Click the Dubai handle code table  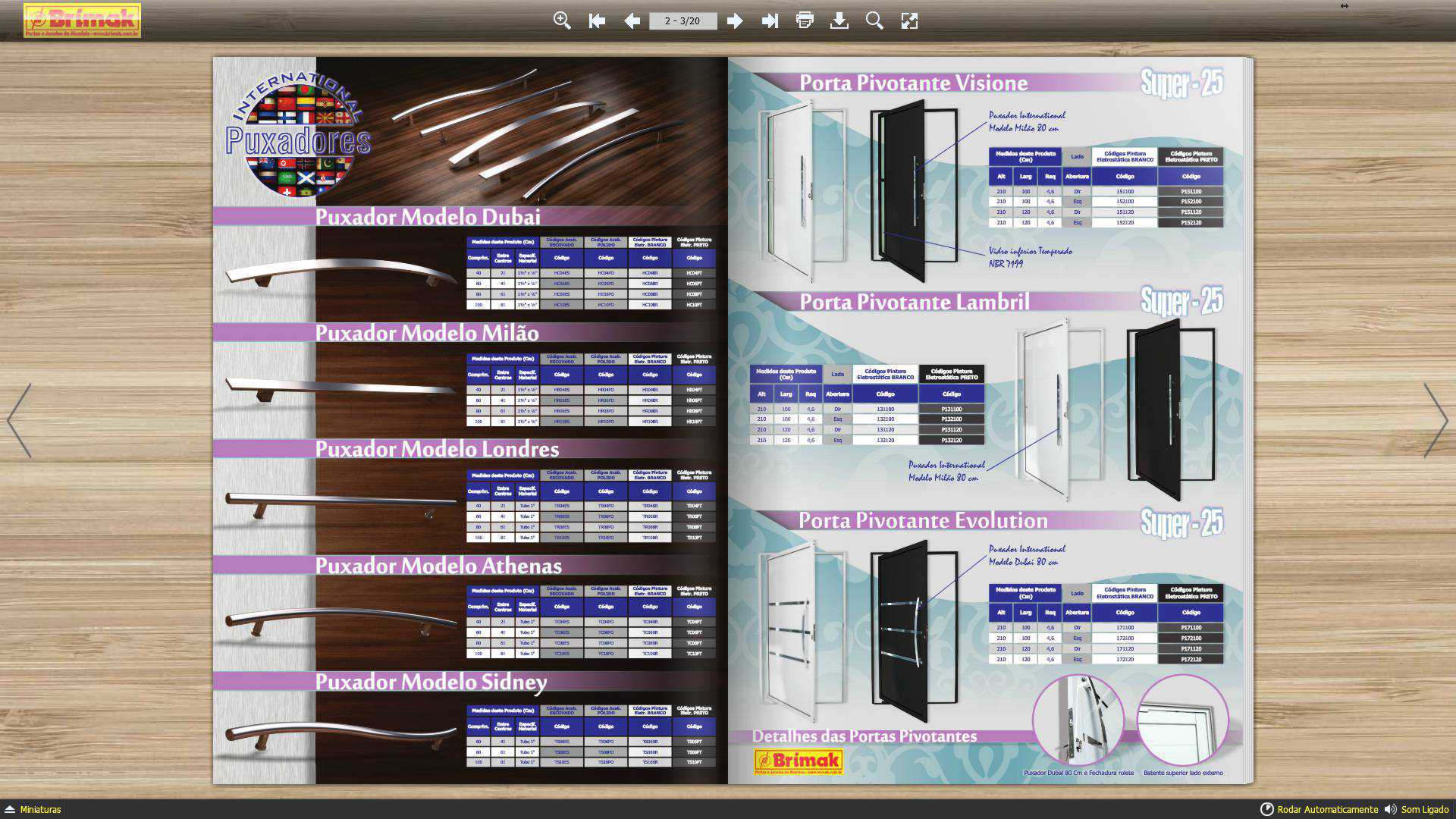point(591,273)
